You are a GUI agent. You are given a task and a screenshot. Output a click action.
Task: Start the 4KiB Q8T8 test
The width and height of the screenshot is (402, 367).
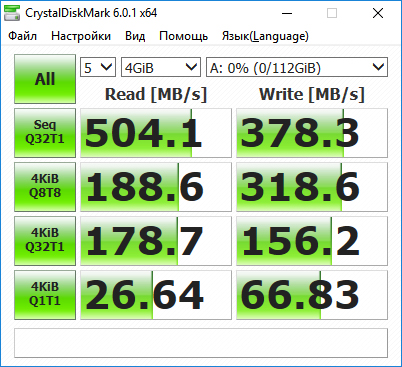[x=45, y=187]
